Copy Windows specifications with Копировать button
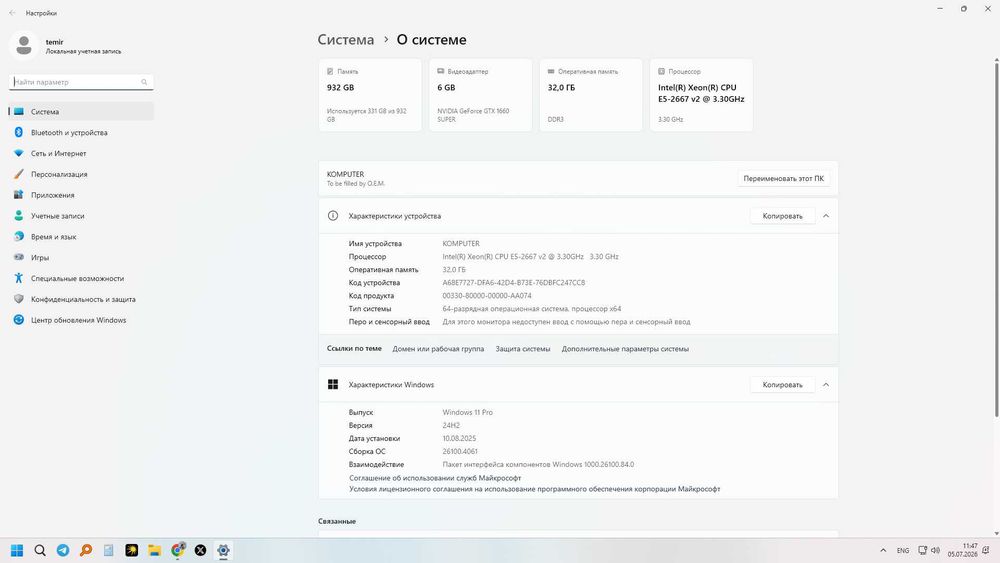This screenshot has width=1000, height=563. (782, 385)
